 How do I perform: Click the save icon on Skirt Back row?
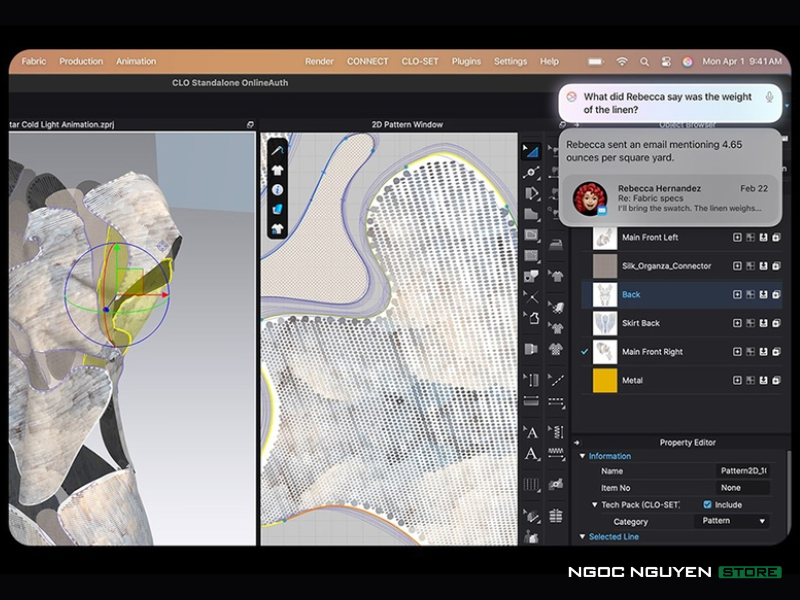[763, 323]
